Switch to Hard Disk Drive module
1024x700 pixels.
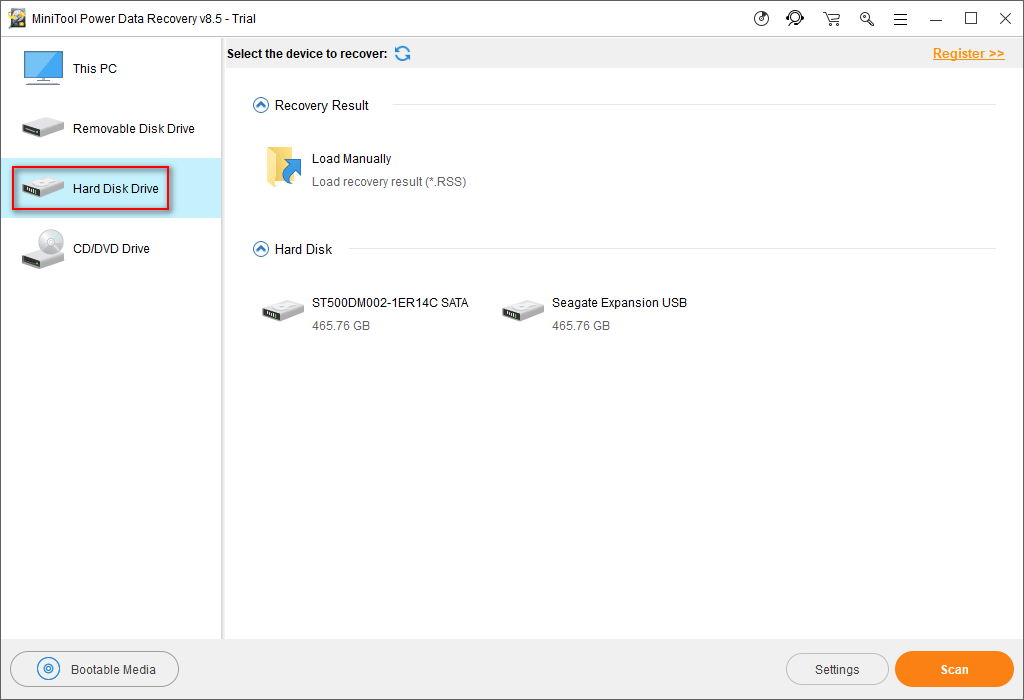tap(111, 188)
